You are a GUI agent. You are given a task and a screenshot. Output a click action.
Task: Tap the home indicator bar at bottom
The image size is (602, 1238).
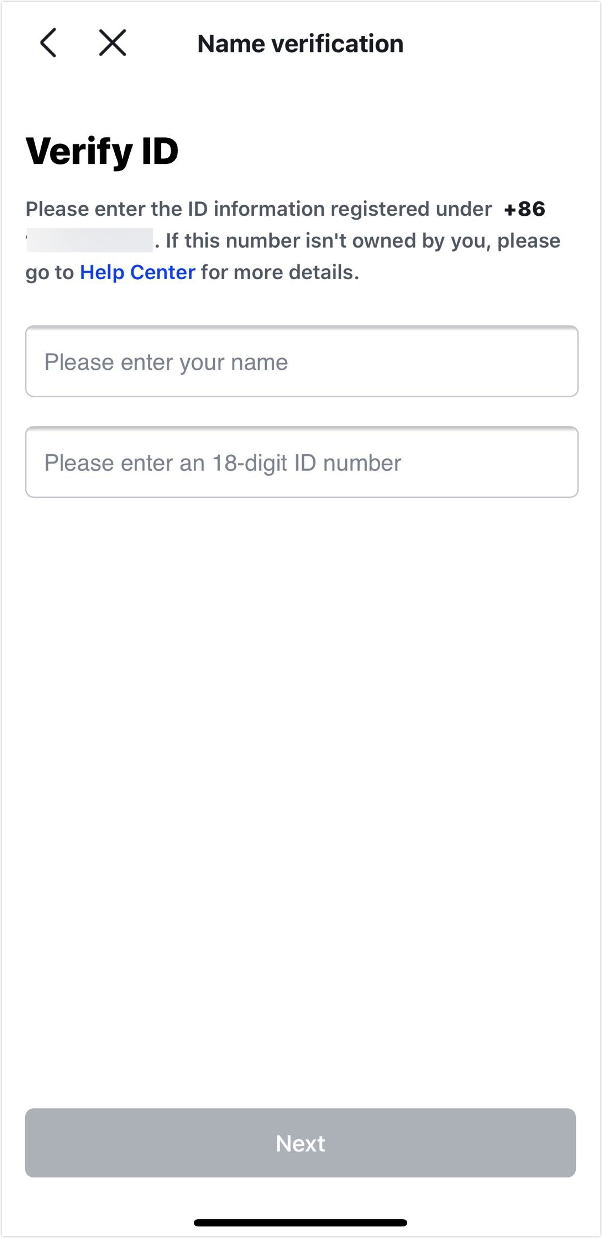(x=301, y=1222)
